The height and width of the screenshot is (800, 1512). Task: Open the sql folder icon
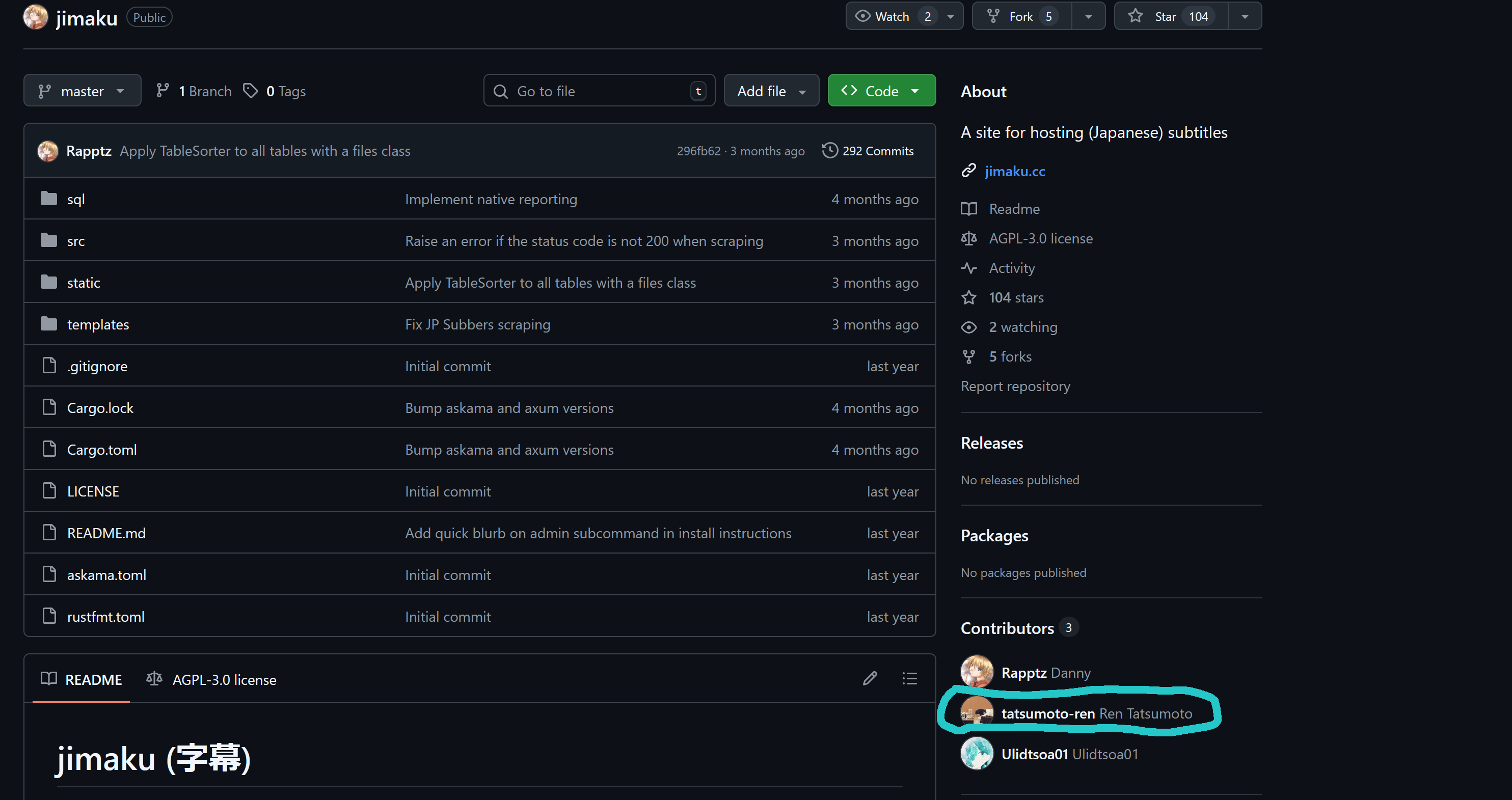point(49,199)
